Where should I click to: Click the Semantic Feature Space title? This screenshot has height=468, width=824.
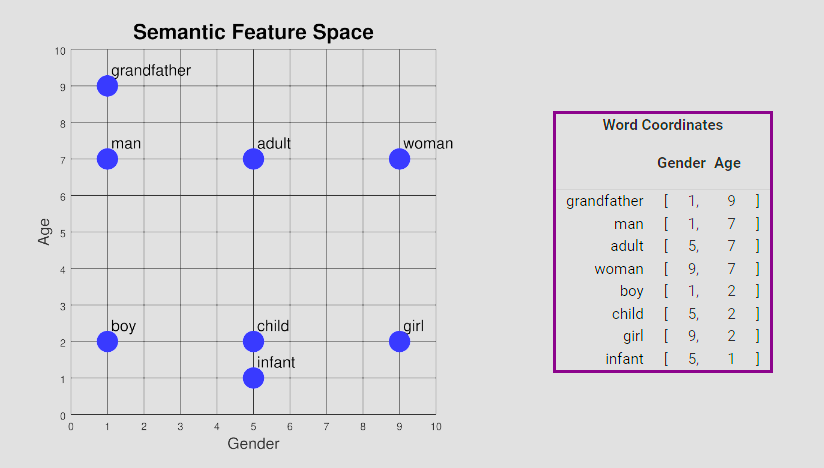[x=253, y=32]
